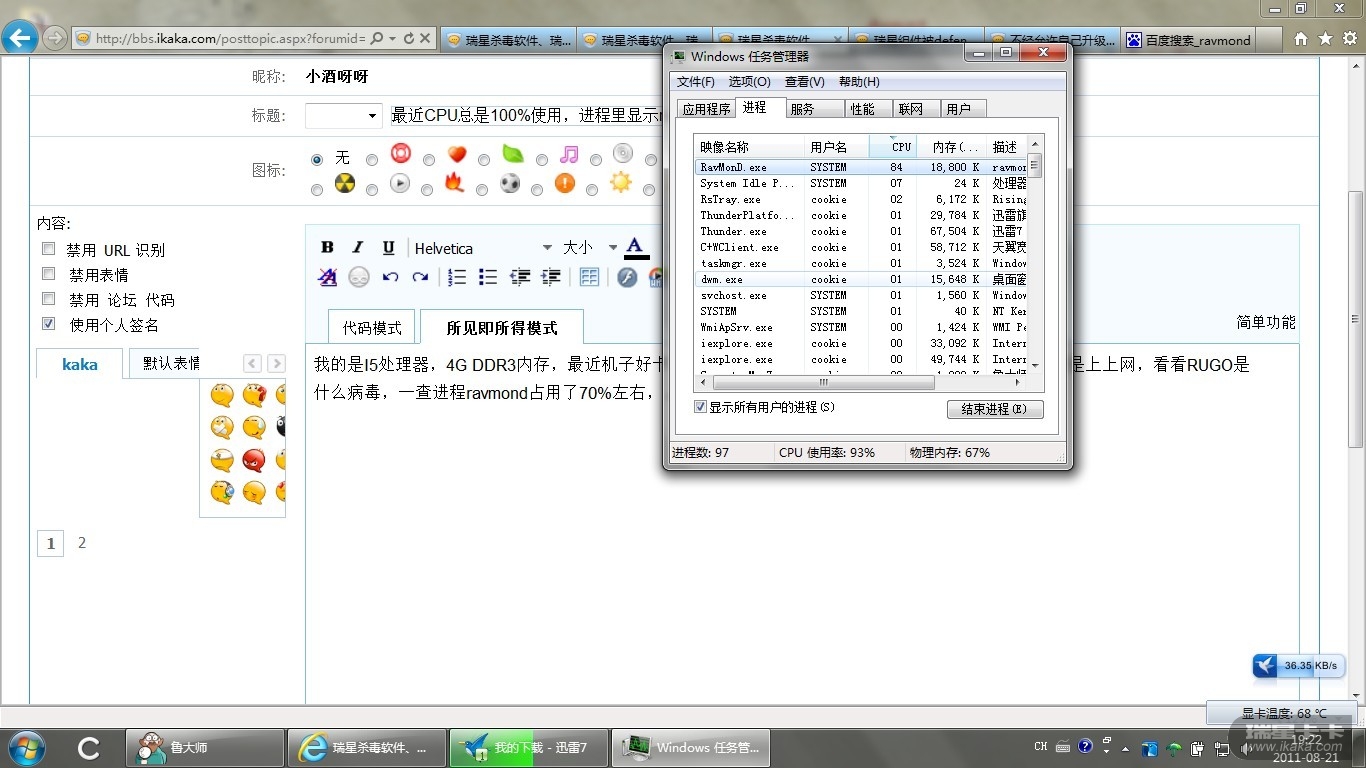1366x768 pixels.
Task: Open the 选项(O) menu in Task Manager
Action: click(x=749, y=82)
